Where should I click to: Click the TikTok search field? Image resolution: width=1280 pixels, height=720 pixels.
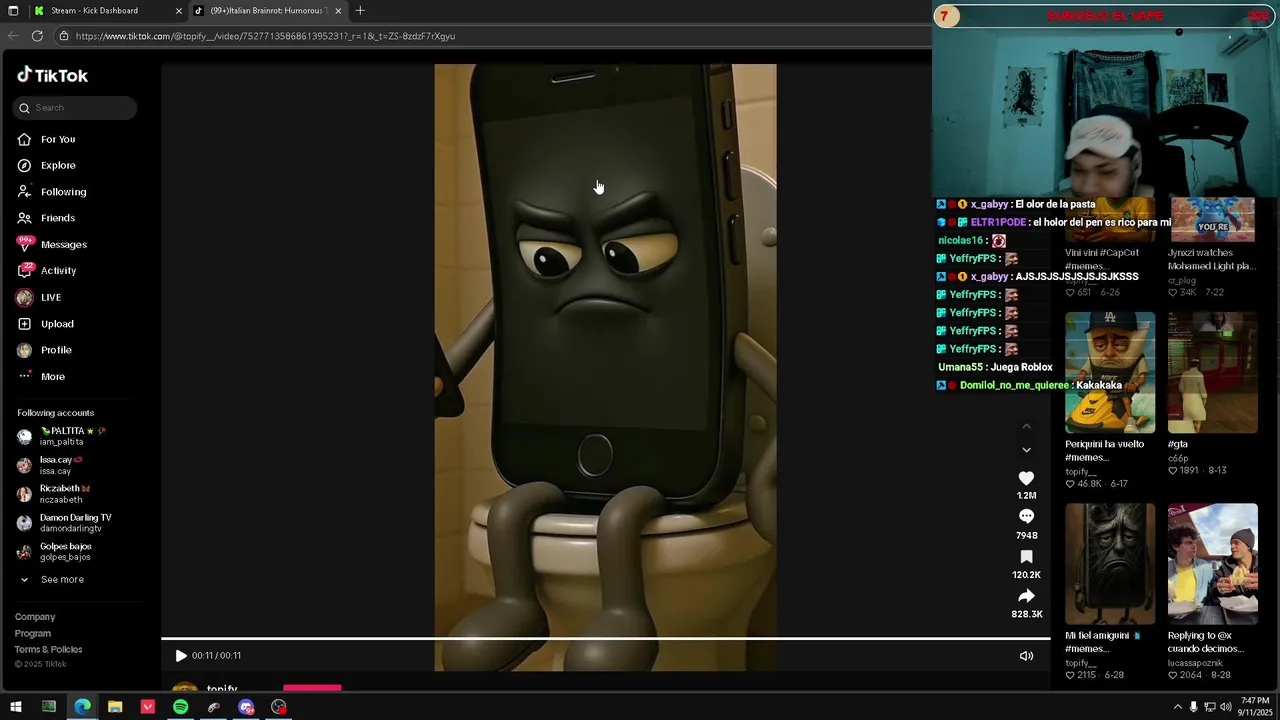coord(76,108)
